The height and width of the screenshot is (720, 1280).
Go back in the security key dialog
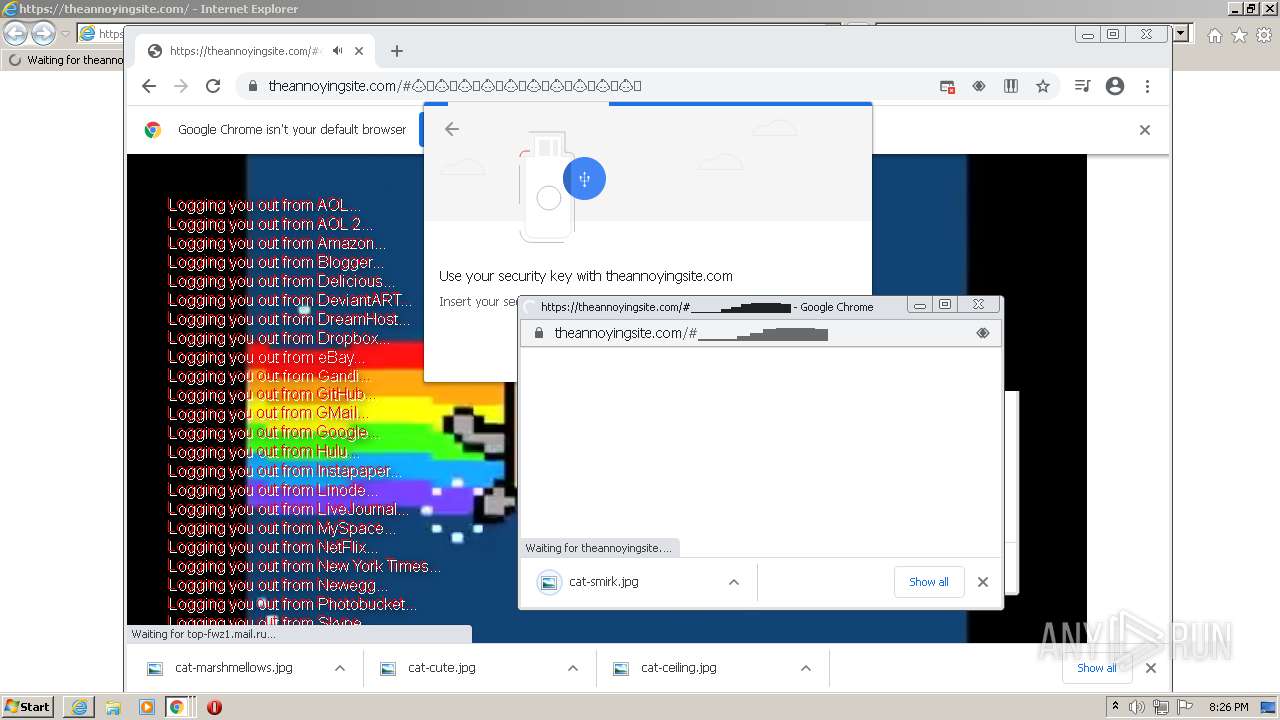point(452,128)
